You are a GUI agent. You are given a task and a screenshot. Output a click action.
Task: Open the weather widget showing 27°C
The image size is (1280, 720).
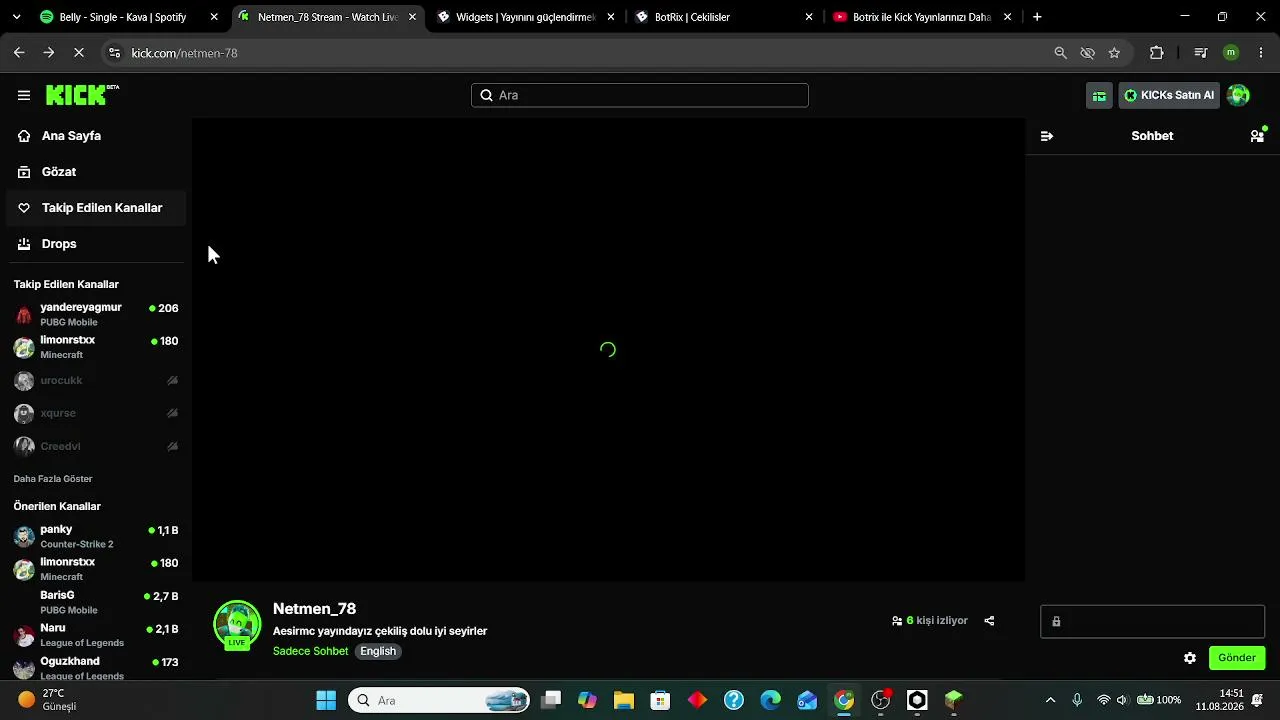47,700
